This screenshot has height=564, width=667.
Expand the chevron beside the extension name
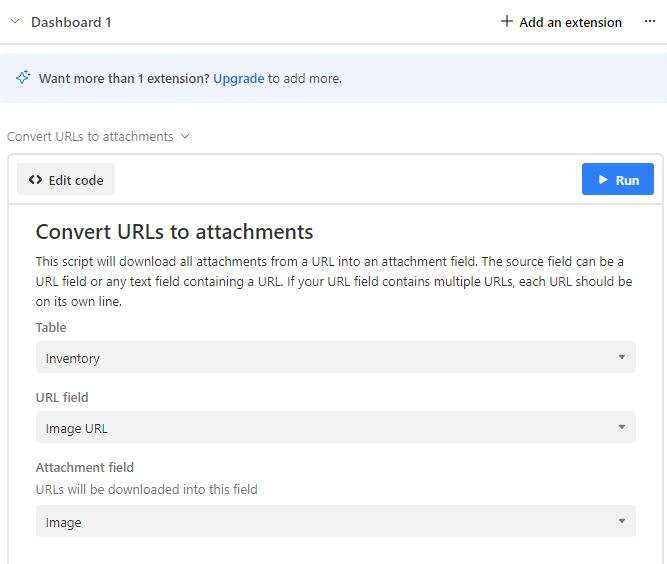coord(185,137)
